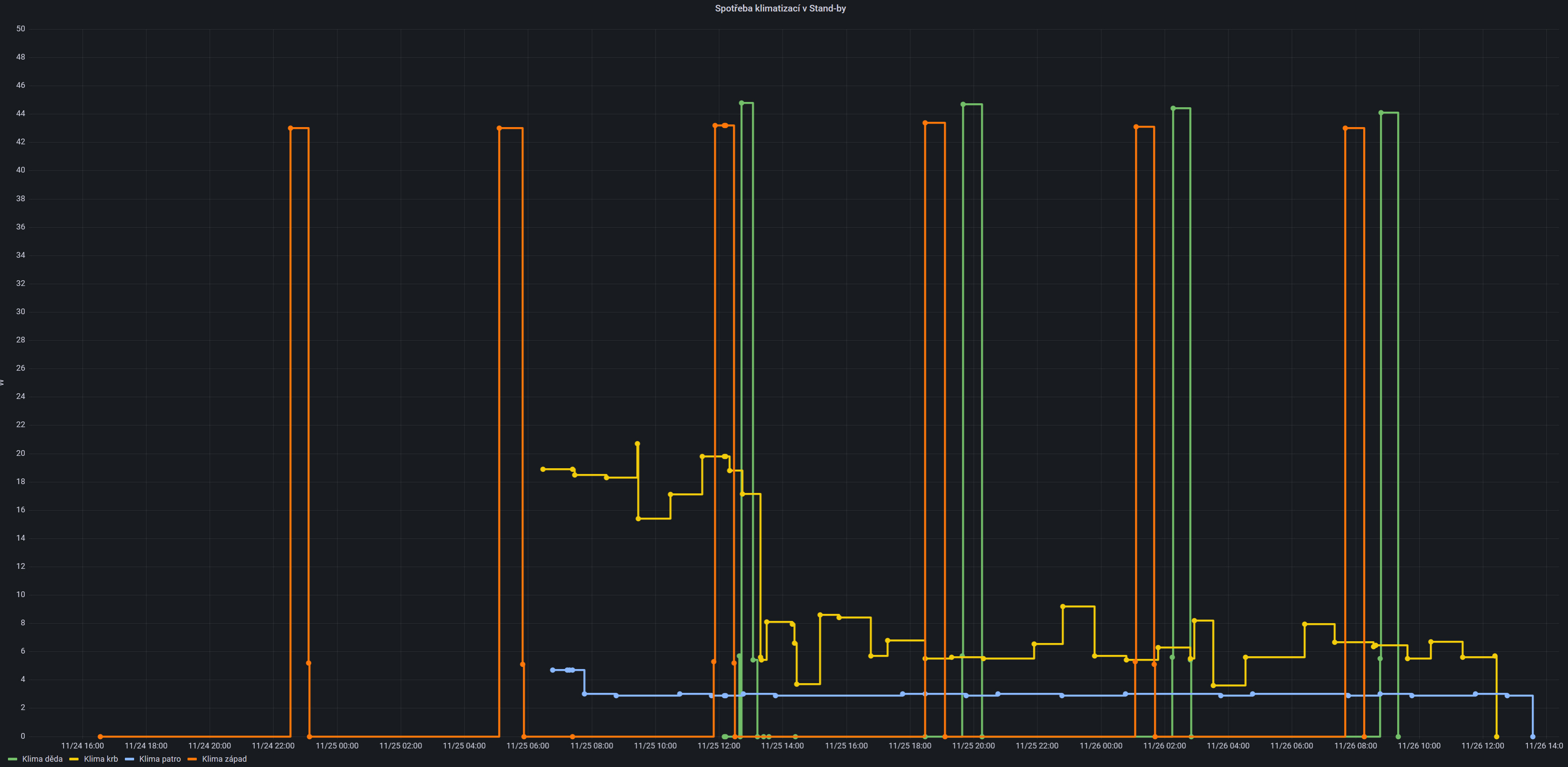Change orange Klima západ series color swatch

tap(192, 759)
